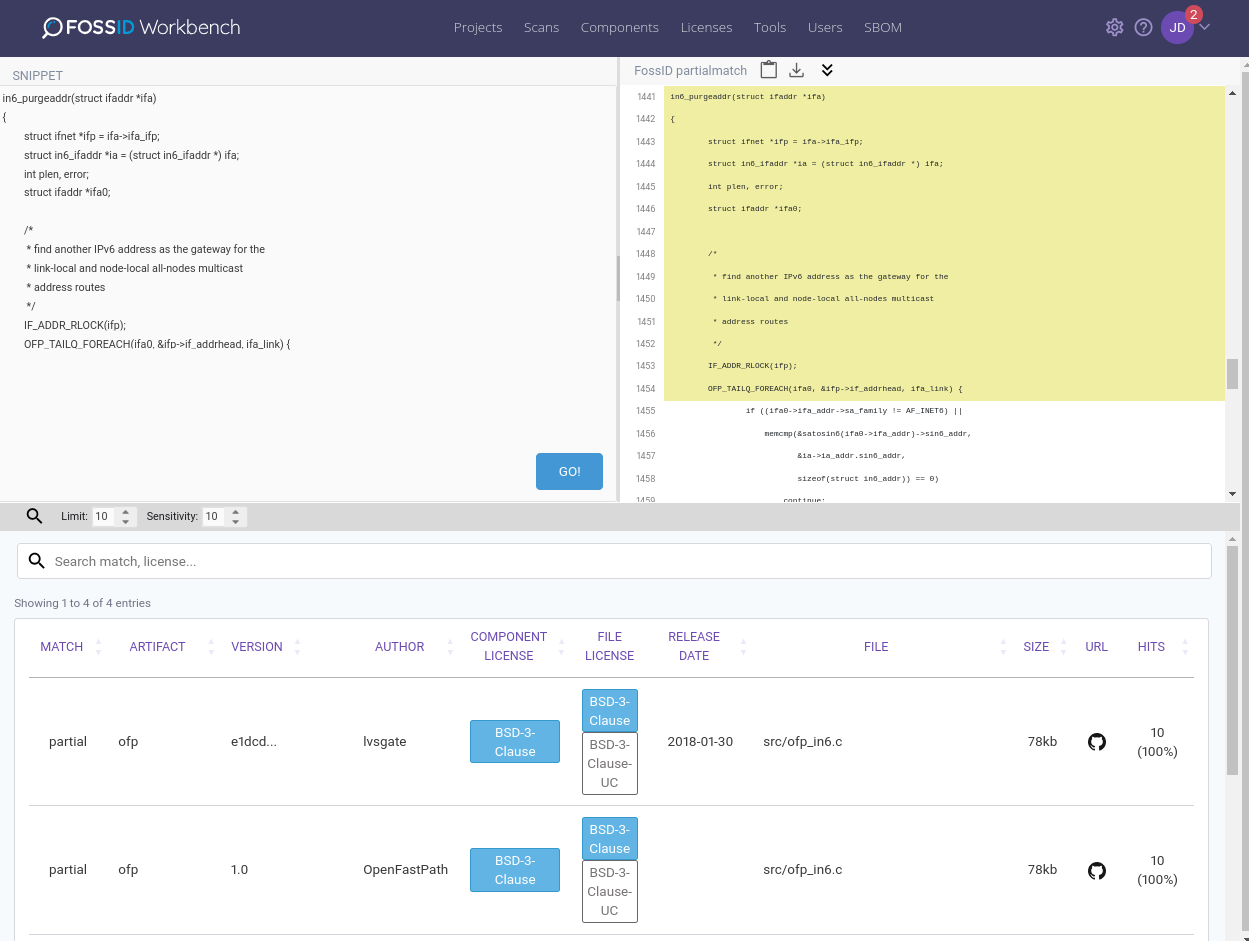Select the lvsgate author cell
Screen dimensions: 1249x941
point(385,742)
